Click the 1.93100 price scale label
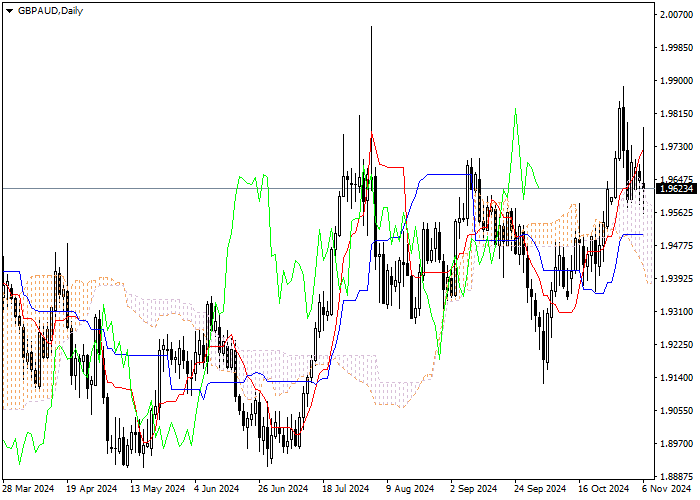Image resolution: width=700 pixels, height=500 pixels. [x=677, y=312]
